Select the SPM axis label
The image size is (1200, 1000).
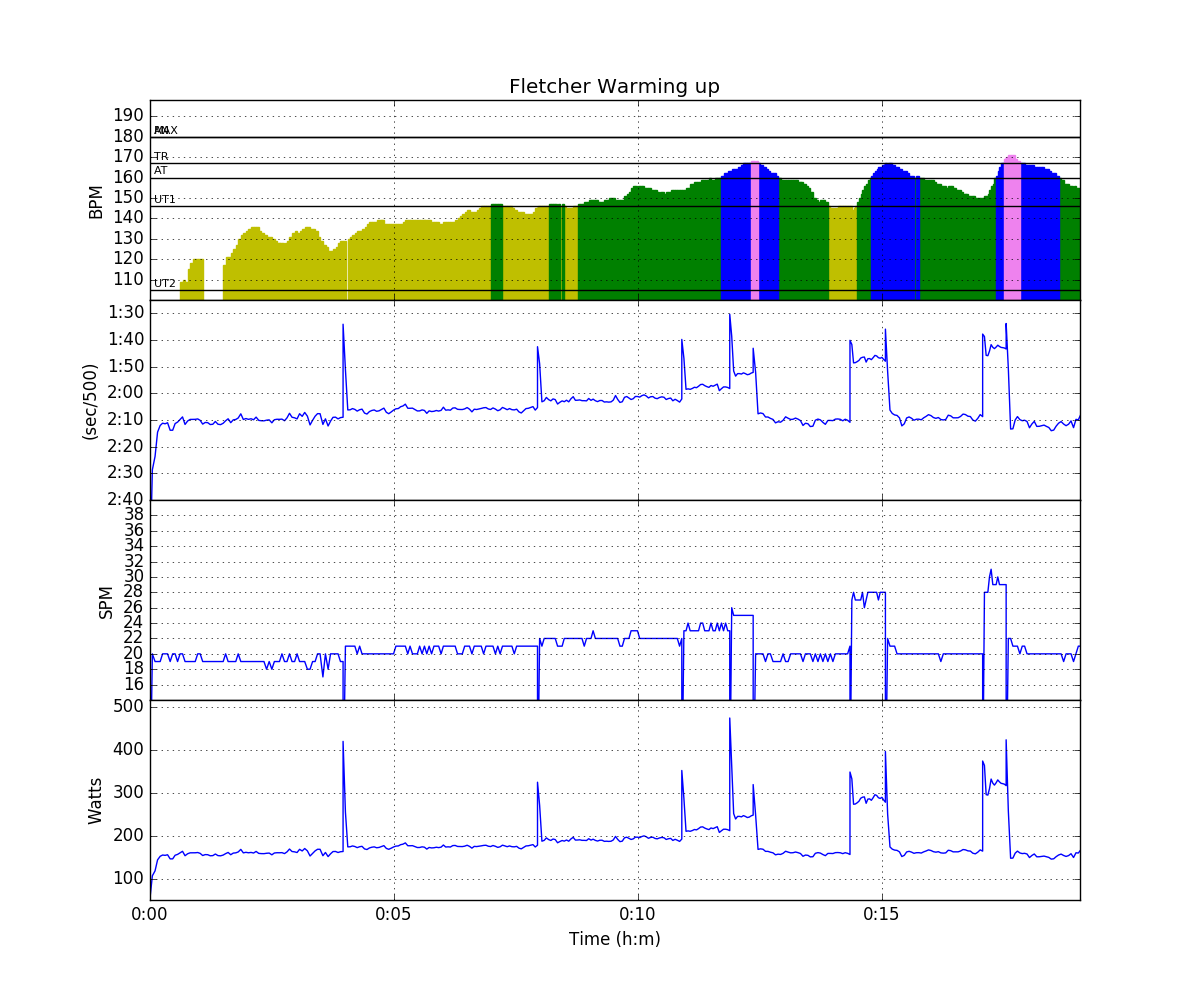coord(106,601)
